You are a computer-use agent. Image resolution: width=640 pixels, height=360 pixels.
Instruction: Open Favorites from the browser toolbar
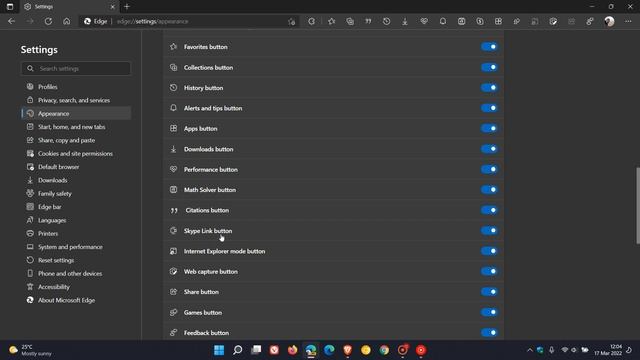click(331, 21)
